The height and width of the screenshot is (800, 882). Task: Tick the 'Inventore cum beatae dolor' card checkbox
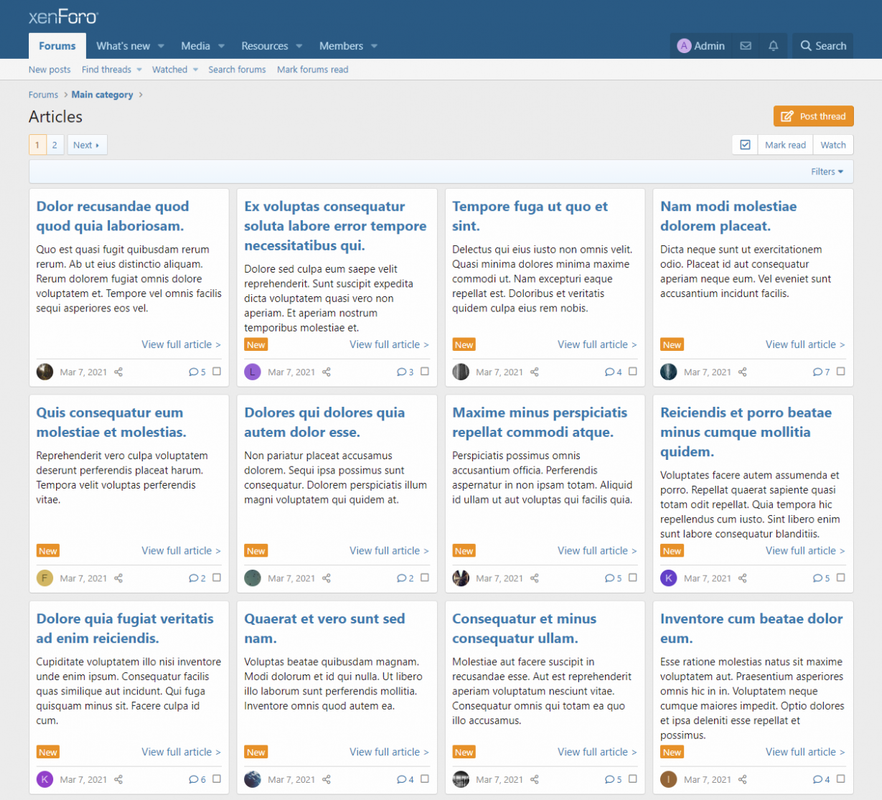(x=840, y=779)
